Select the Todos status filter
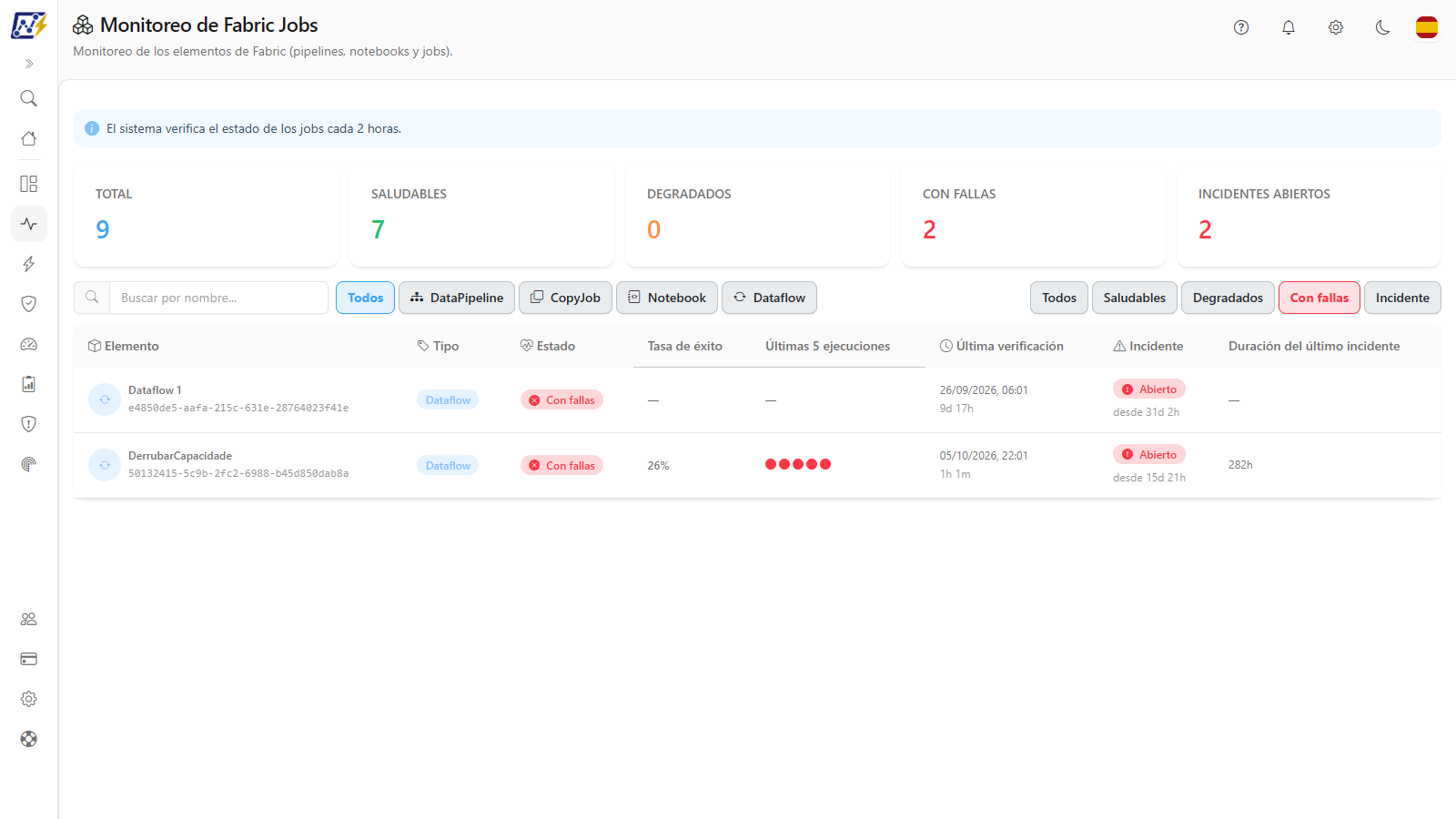Screen dimensions: 1456x819 [1059, 298]
